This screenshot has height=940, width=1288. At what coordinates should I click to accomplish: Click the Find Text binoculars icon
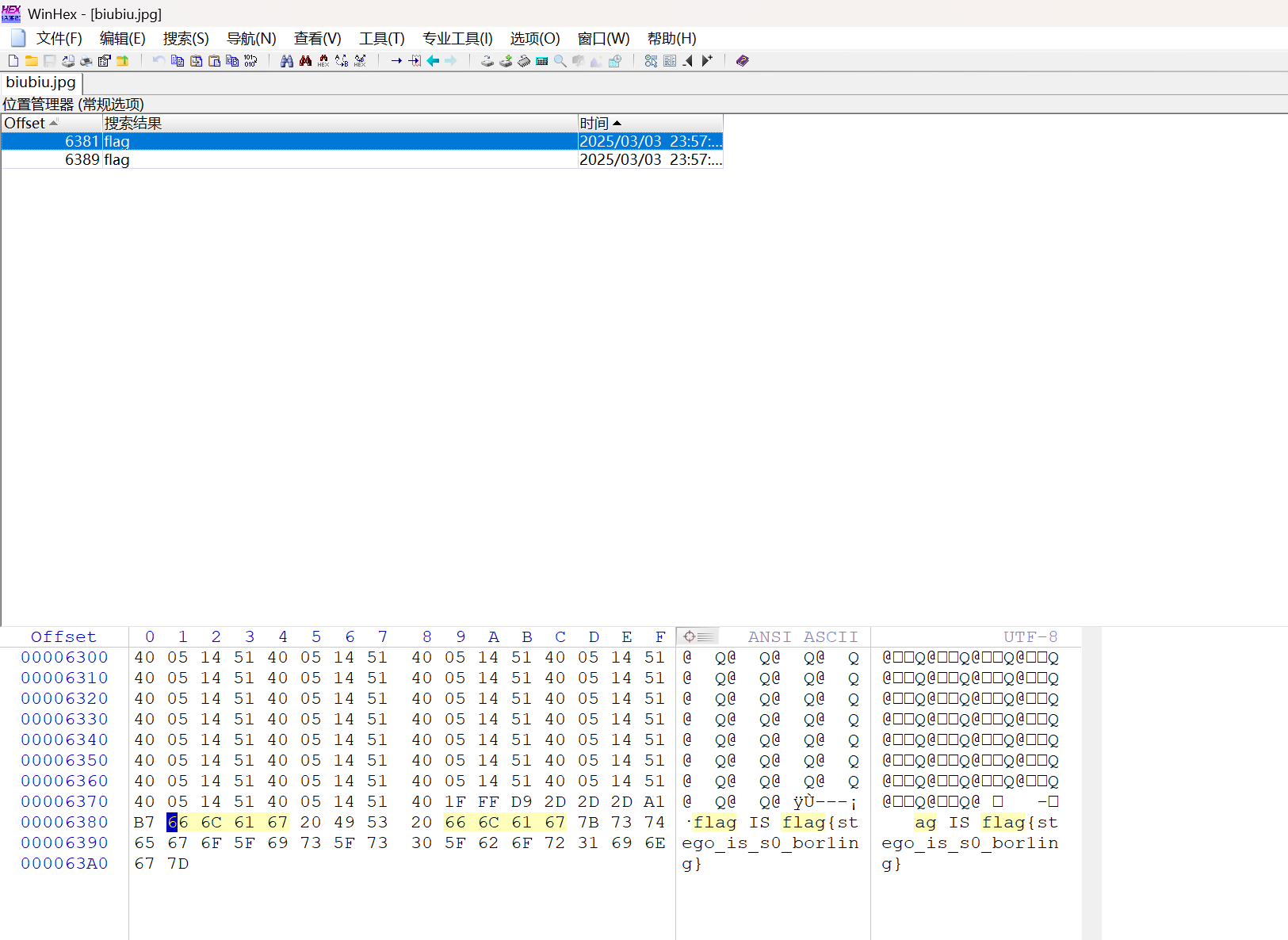pyautogui.click(x=287, y=61)
